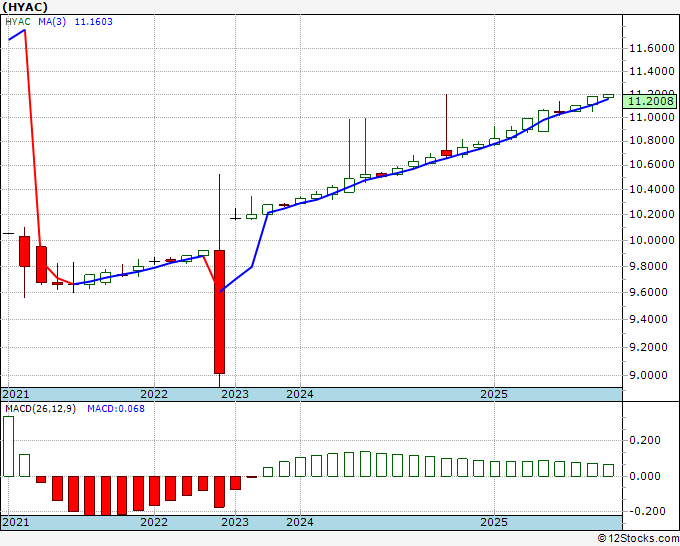Click 2021 on the price chart timeline
This screenshot has width=680, height=546.
pos(16,394)
